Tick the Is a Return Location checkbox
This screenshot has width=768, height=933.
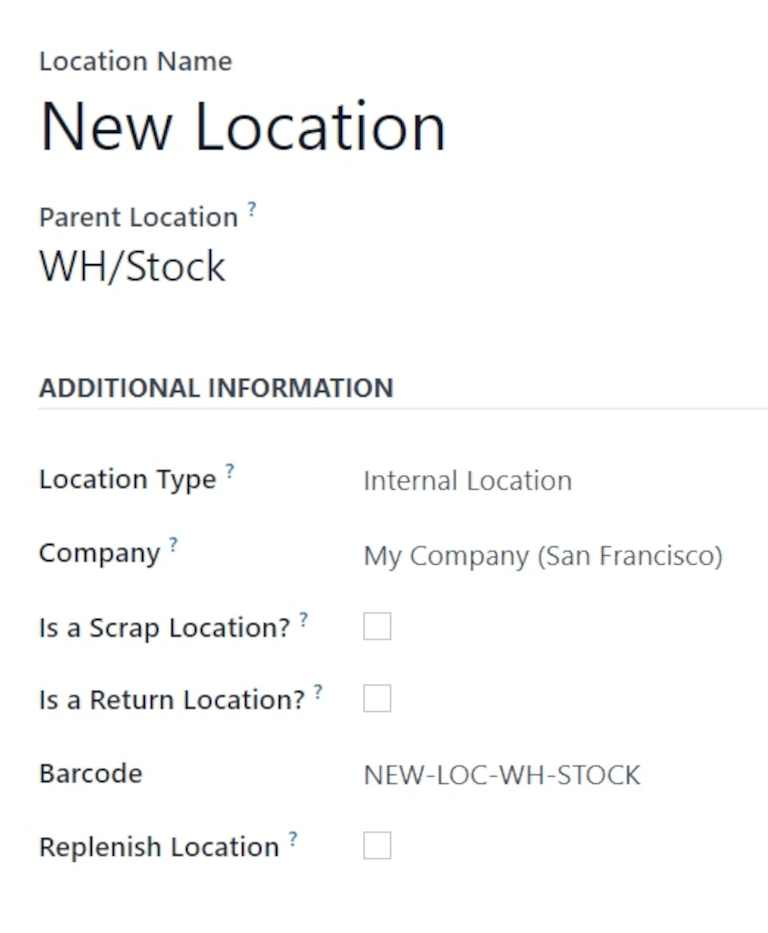point(377,699)
